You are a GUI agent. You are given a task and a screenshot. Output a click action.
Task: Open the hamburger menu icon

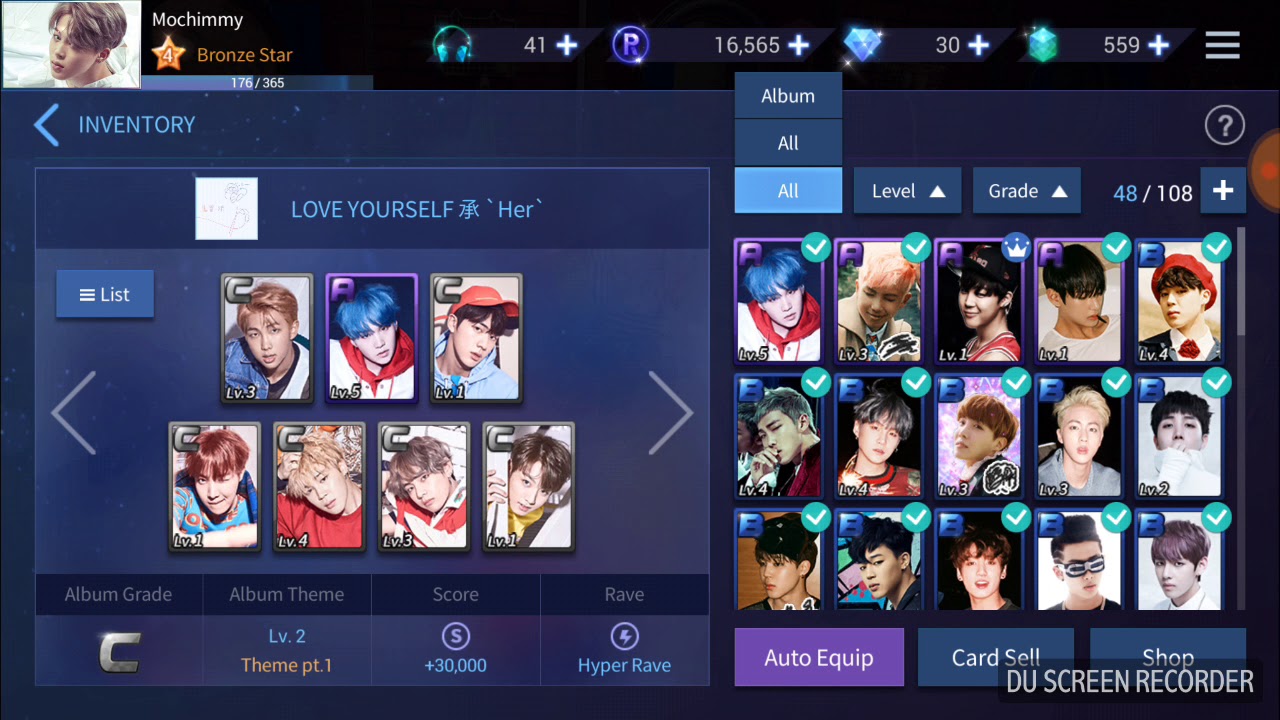coord(1222,45)
